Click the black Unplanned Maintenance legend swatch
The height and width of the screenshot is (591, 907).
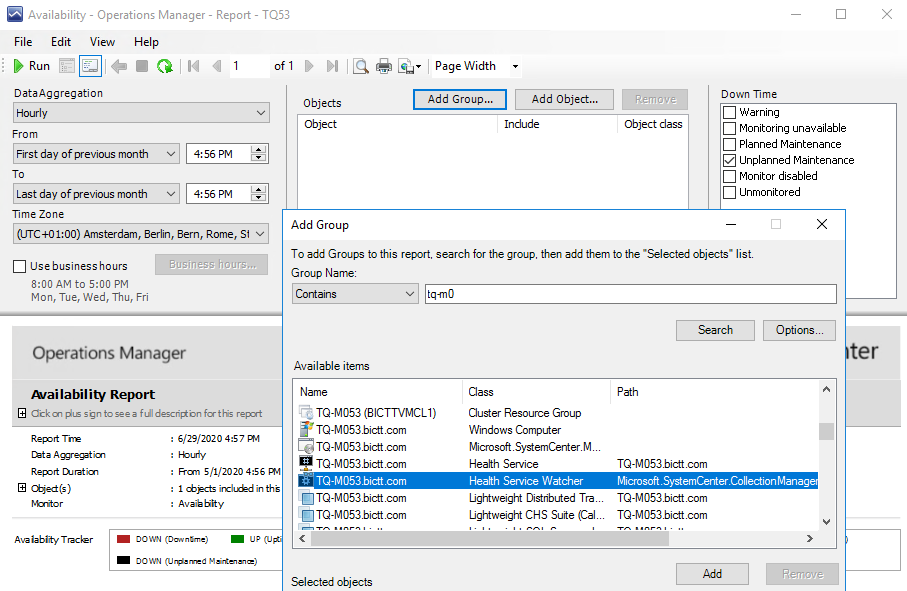123,560
